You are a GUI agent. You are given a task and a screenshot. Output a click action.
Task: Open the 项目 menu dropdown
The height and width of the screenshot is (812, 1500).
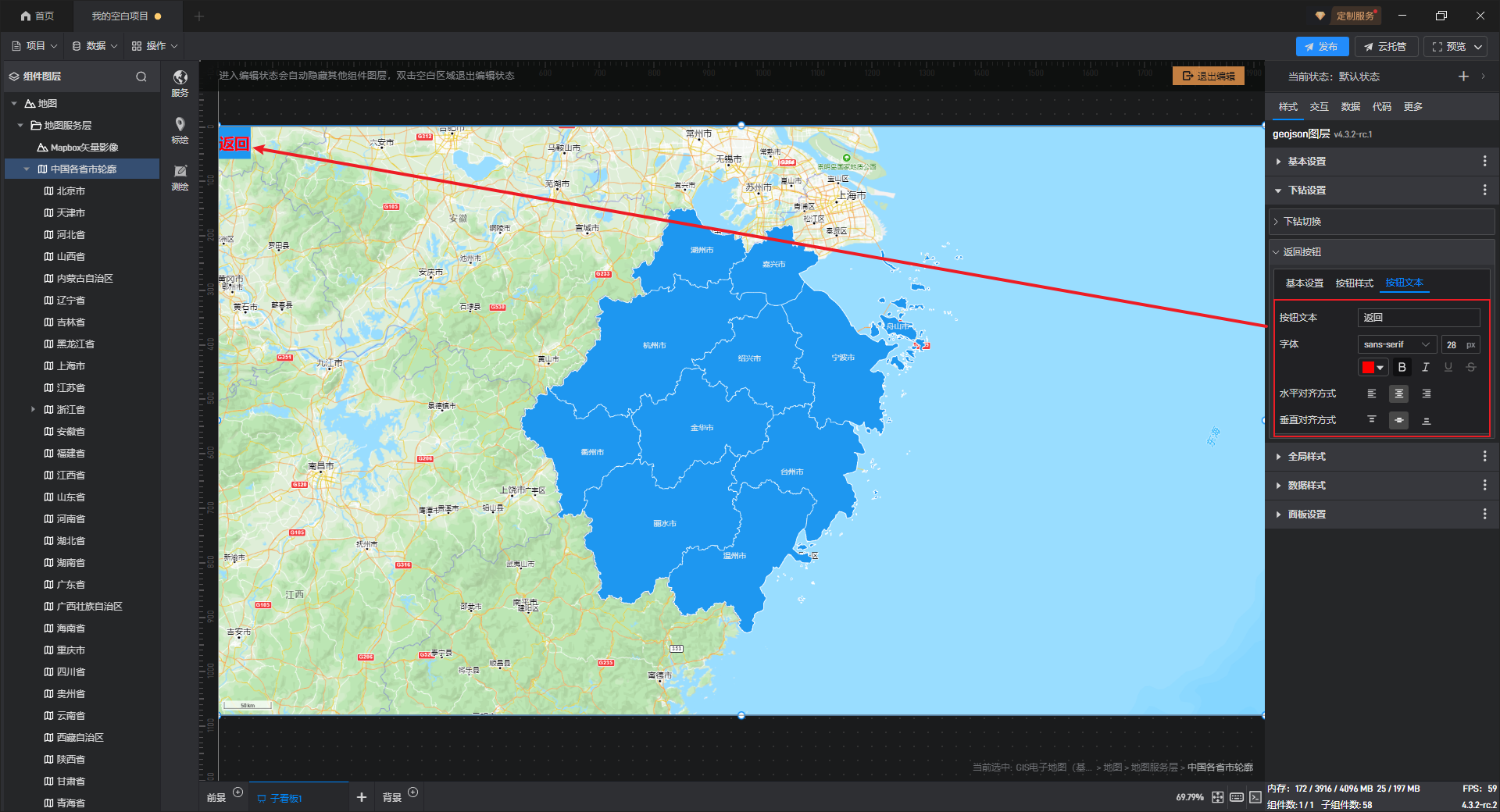coord(35,46)
